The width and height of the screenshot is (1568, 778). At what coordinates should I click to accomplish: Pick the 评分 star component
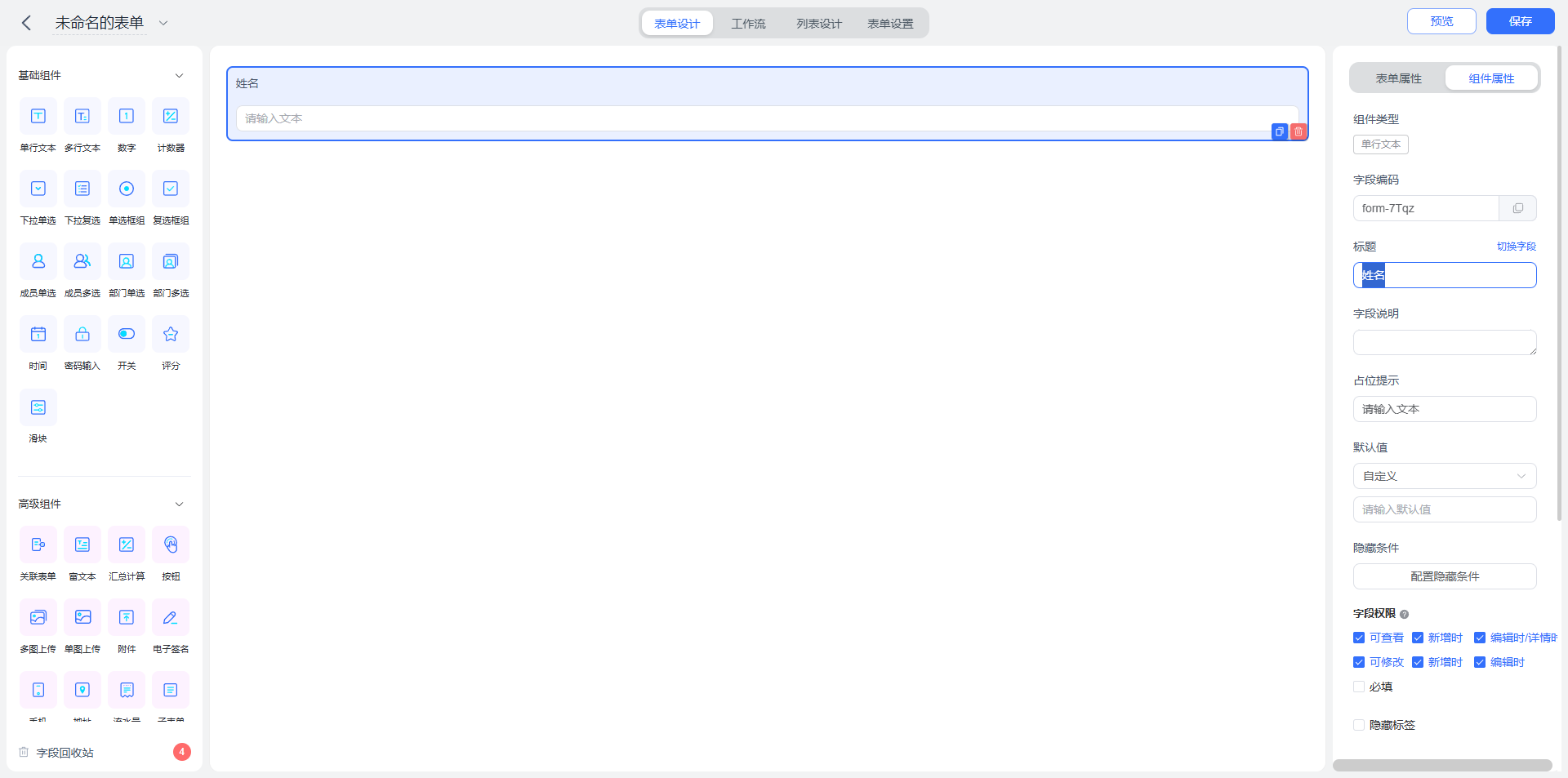point(171,334)
